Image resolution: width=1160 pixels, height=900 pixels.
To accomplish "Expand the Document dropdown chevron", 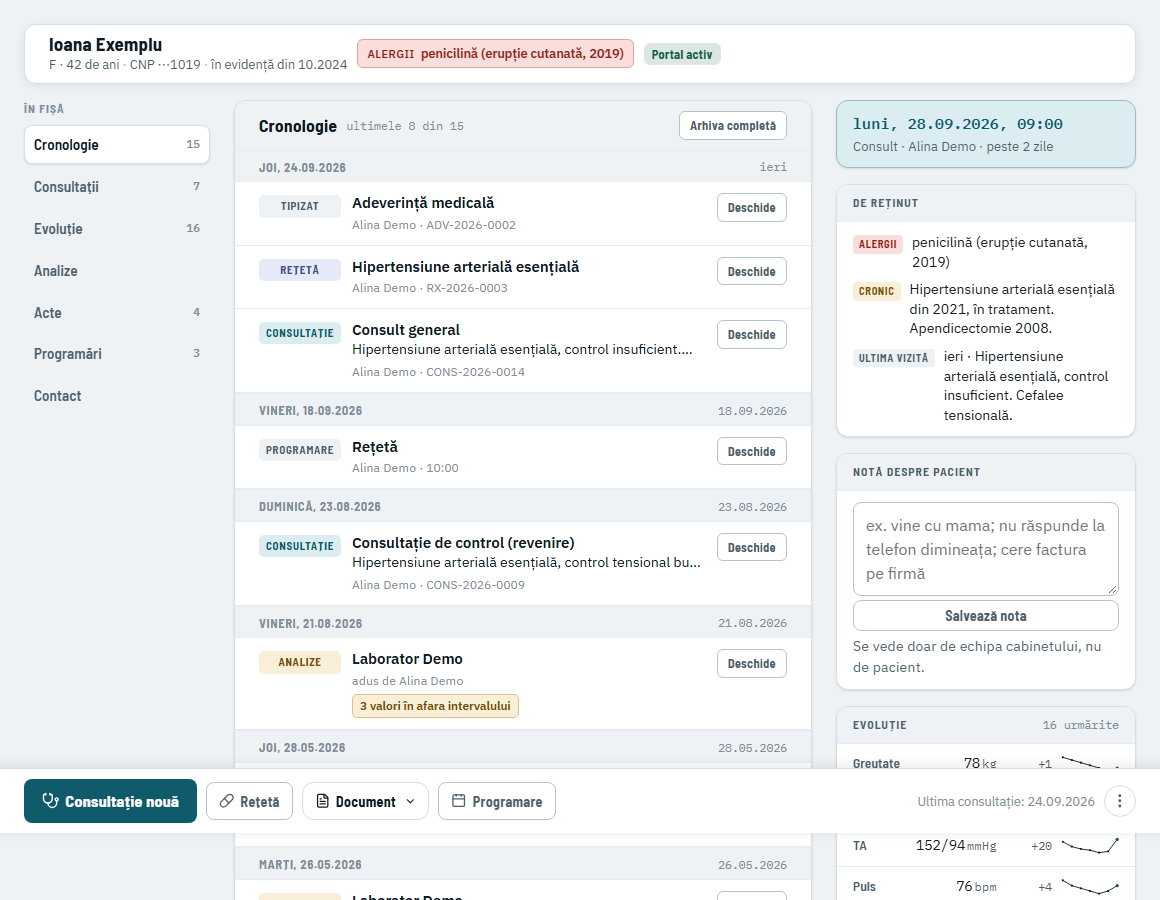I will pyautogui.click(x=411, y=801).
